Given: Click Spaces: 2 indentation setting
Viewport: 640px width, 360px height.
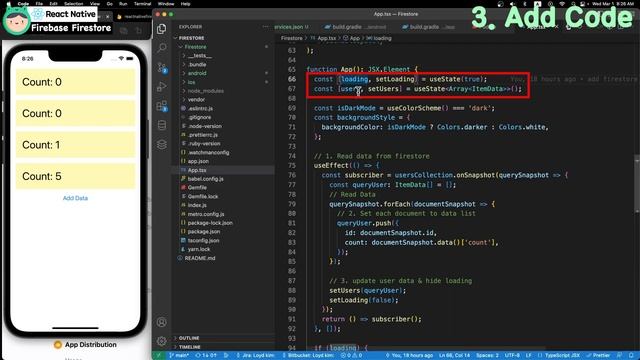Looking at the screenshot, I should [487, 356].
